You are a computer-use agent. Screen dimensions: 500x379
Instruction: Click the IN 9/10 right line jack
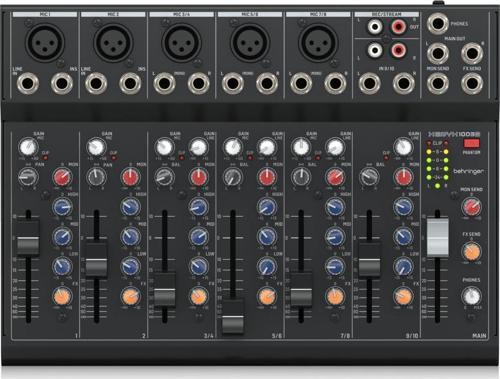[x=404, y=83]
